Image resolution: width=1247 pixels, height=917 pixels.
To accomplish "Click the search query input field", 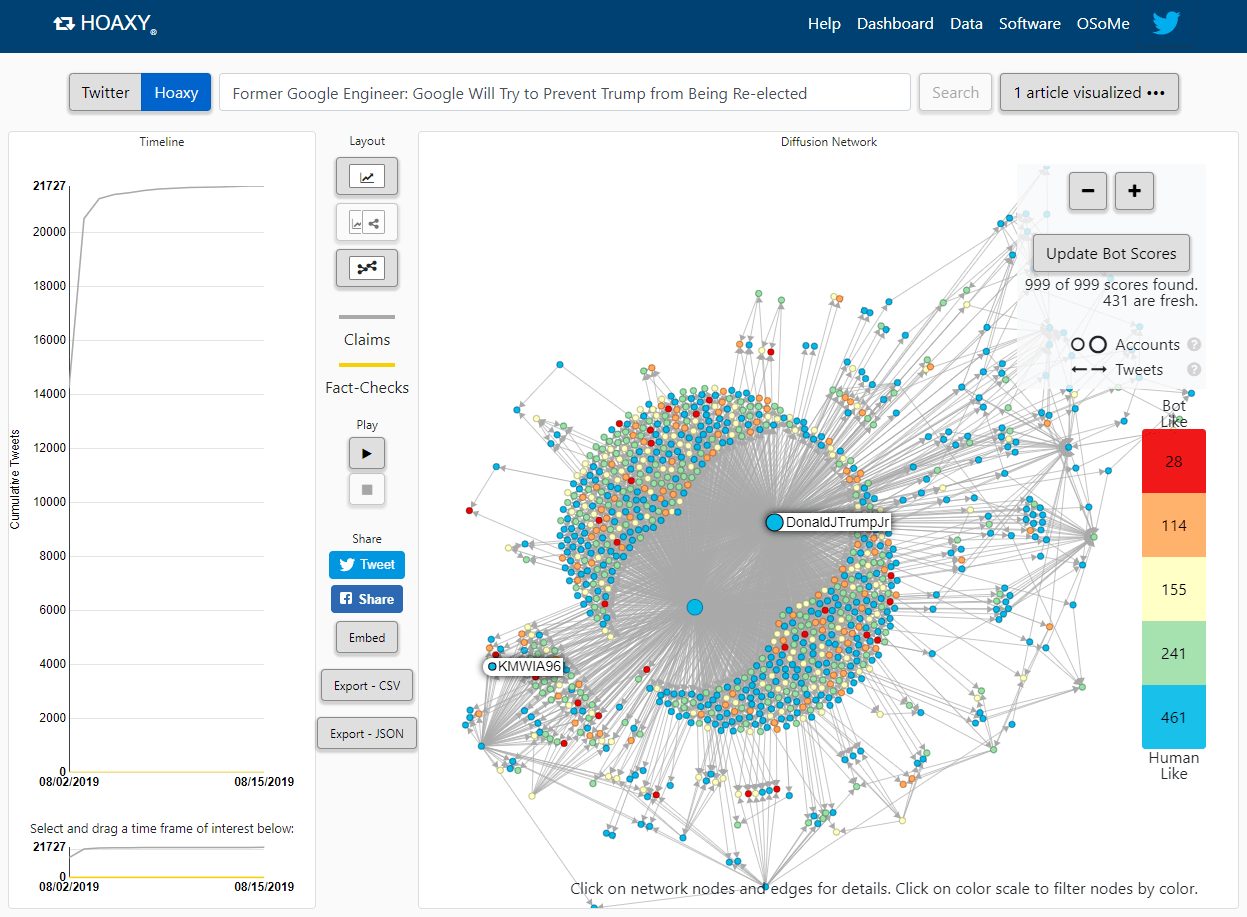I will coord(565,92).
